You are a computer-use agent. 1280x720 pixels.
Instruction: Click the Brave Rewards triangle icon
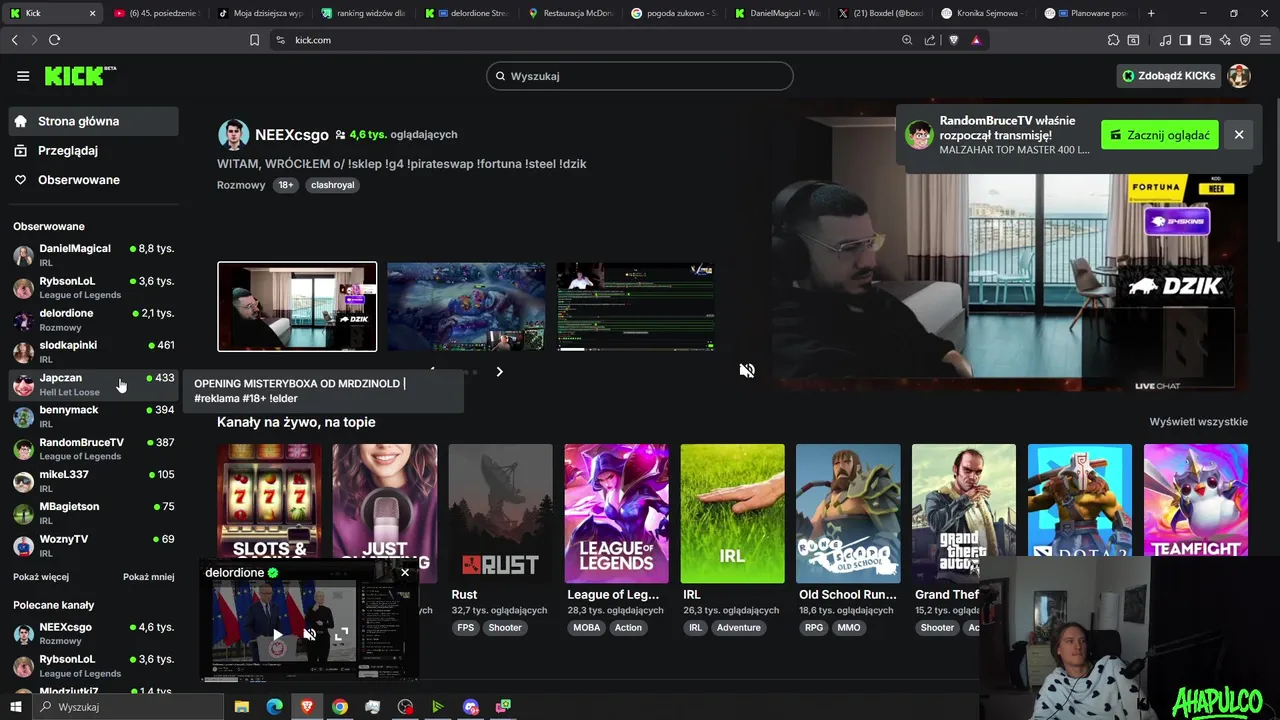point(976,40)
